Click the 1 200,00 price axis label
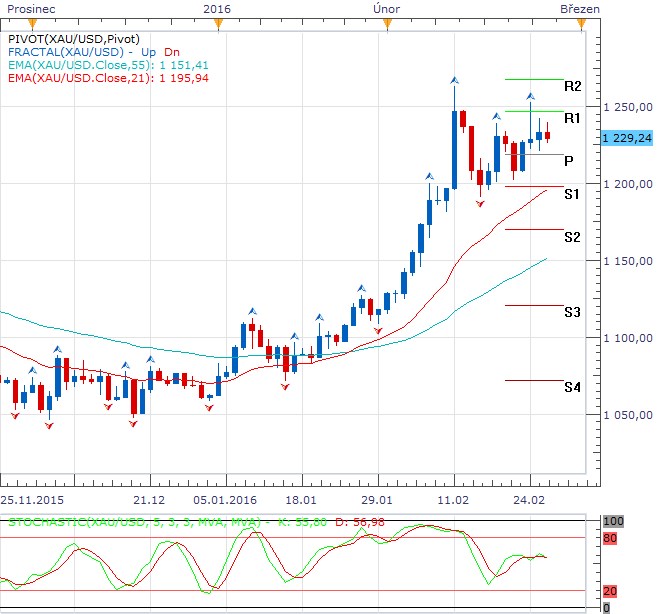Image resolution: width=658 pixels, height=614 pixels. point(628,184)
